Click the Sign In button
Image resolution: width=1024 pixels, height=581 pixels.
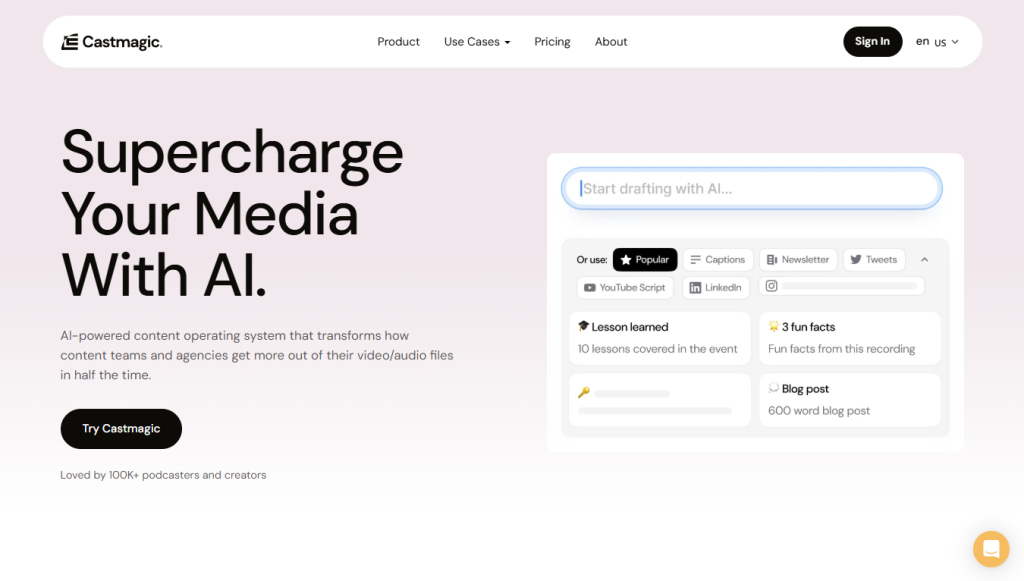(872, 42)
